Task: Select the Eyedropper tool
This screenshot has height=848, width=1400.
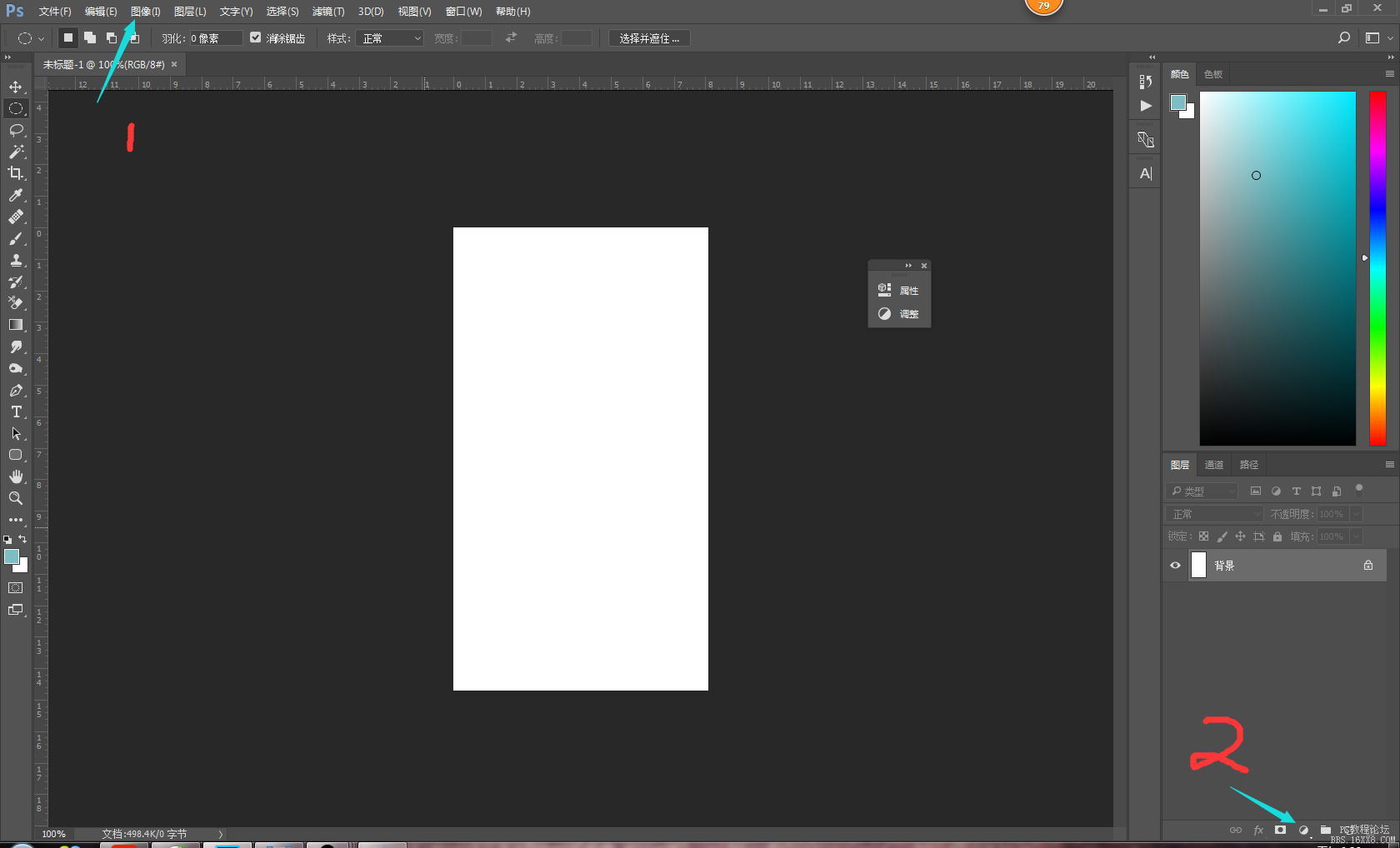Action: pyautogui.click(x=16, y=195)
